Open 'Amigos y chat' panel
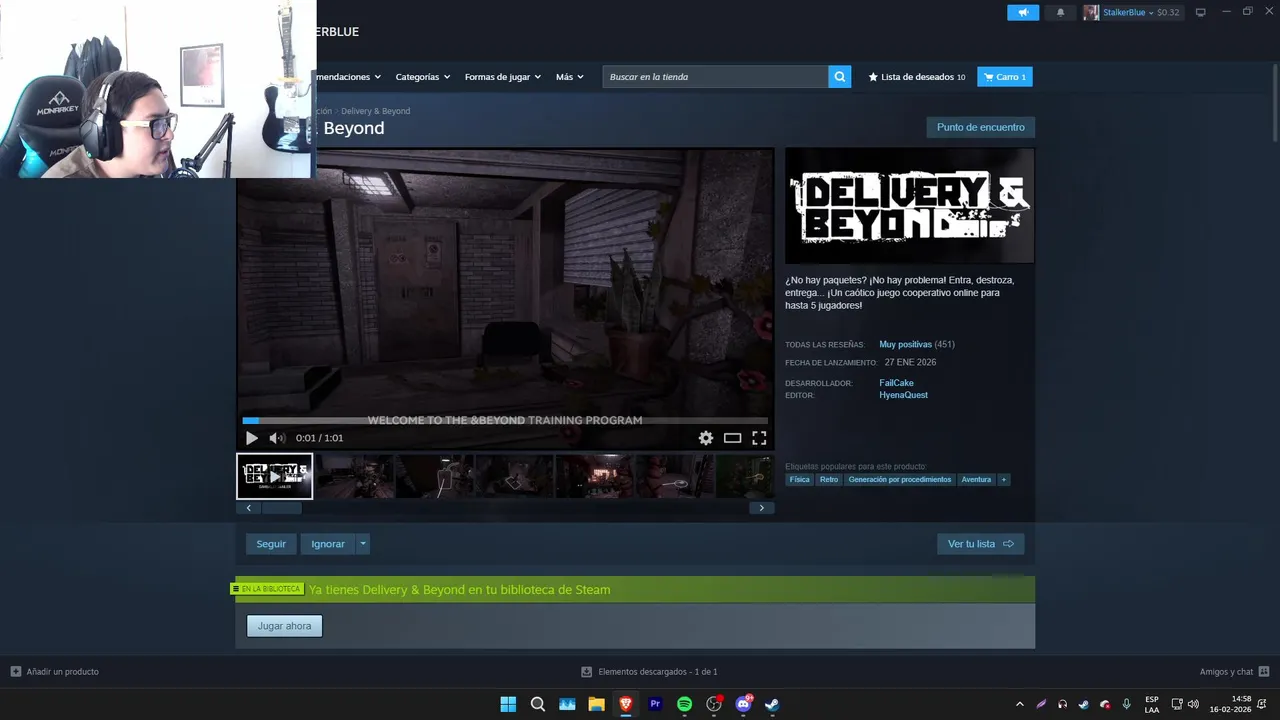 pos(1234,672)
